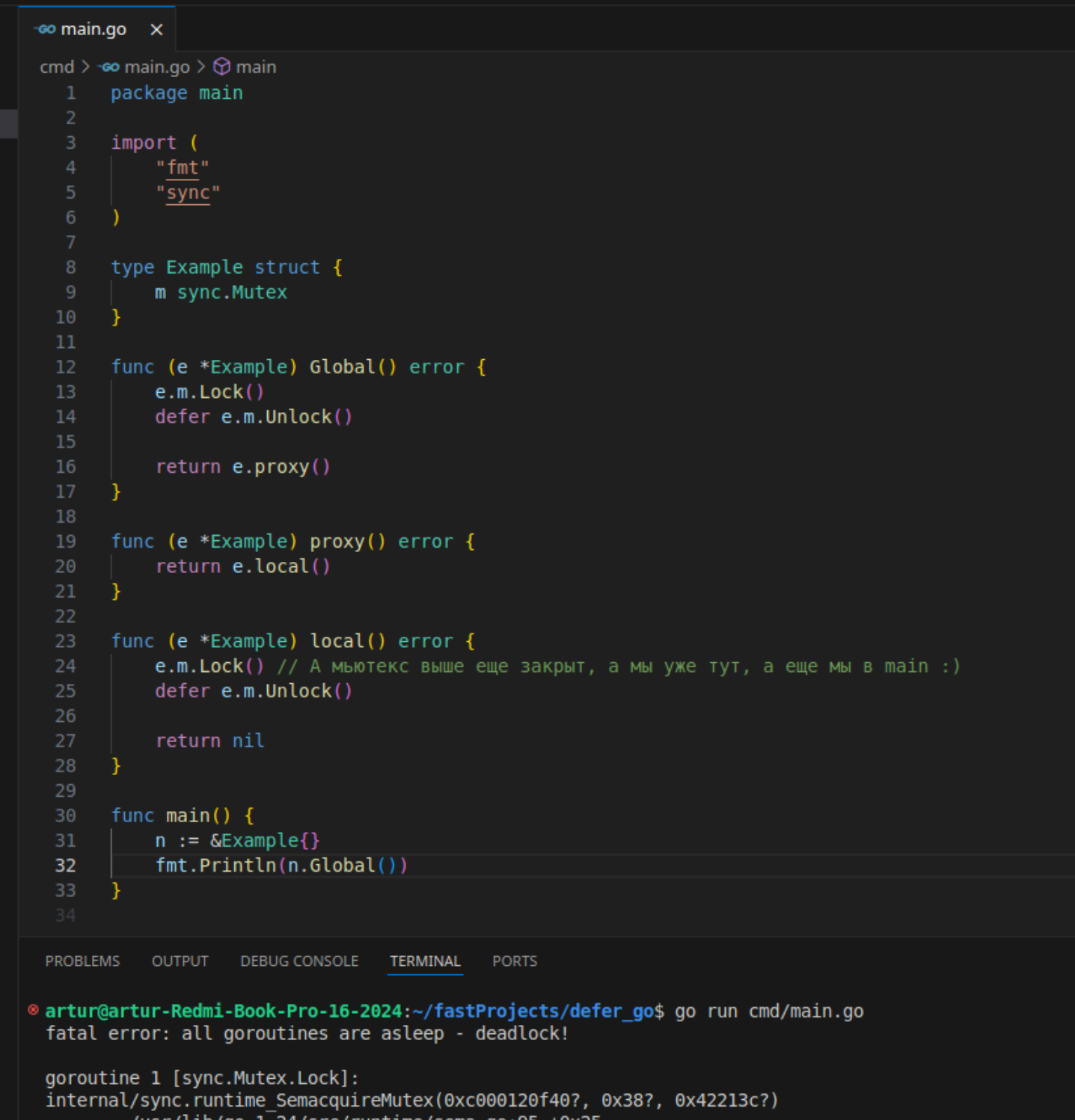Click line number 18 in the gutter
The height and width of the screenshot is (1120, 1075).
pyautogui.click(x=66, y=517)
